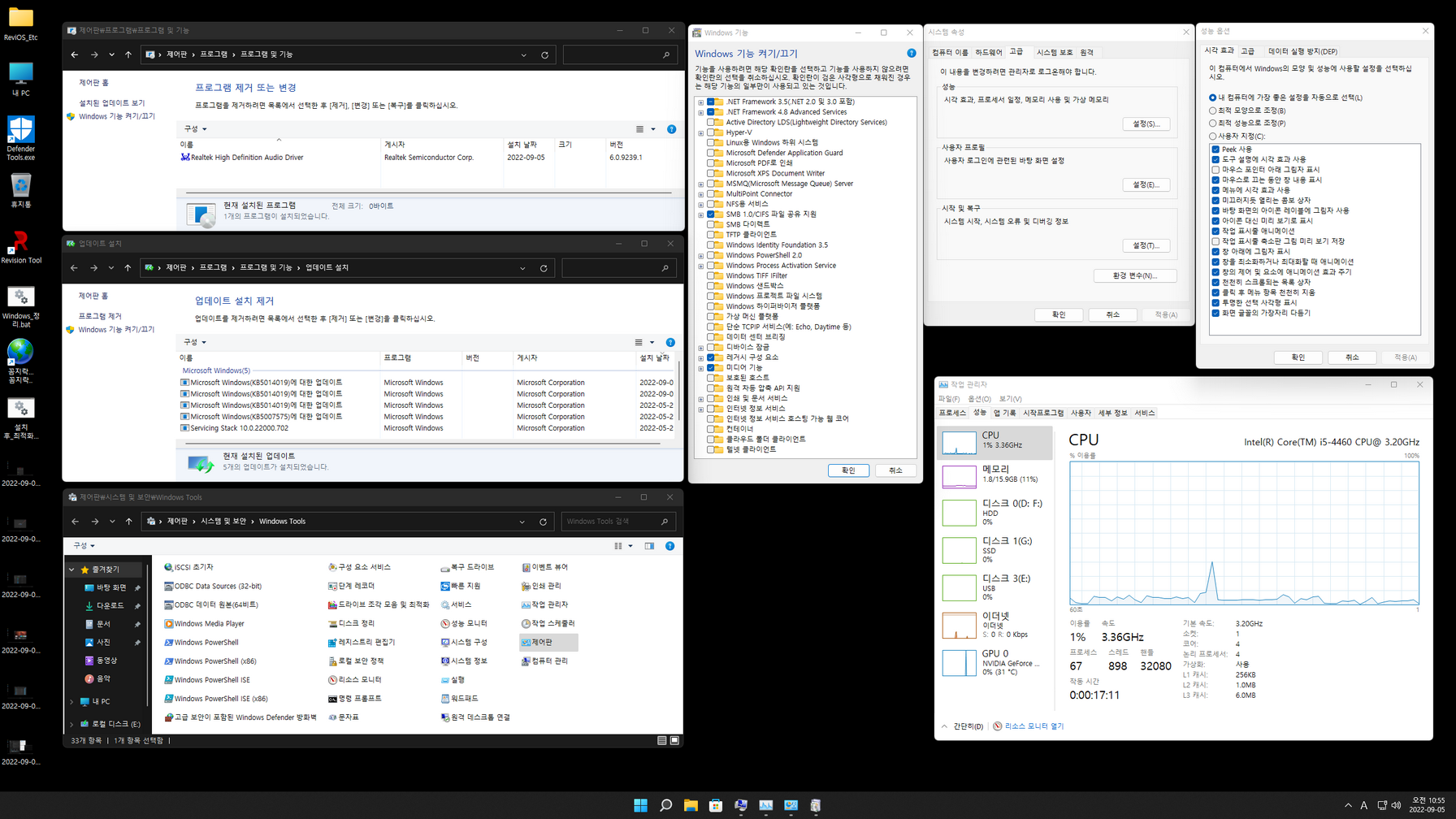Check the Hyper-V feature checkbox

[x=711, y=132]
